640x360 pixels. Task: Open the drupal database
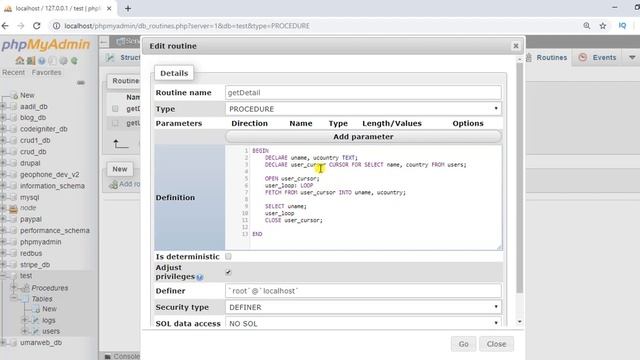pos(30,163)
